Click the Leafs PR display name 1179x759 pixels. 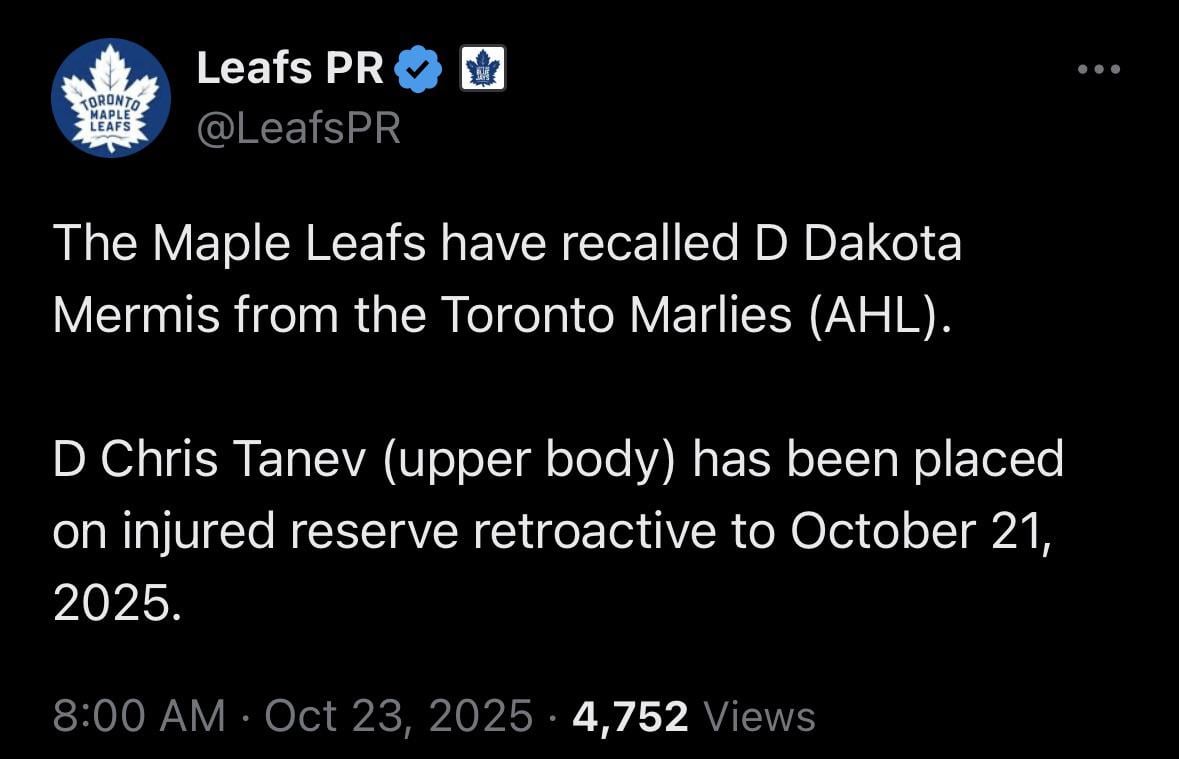290,67
